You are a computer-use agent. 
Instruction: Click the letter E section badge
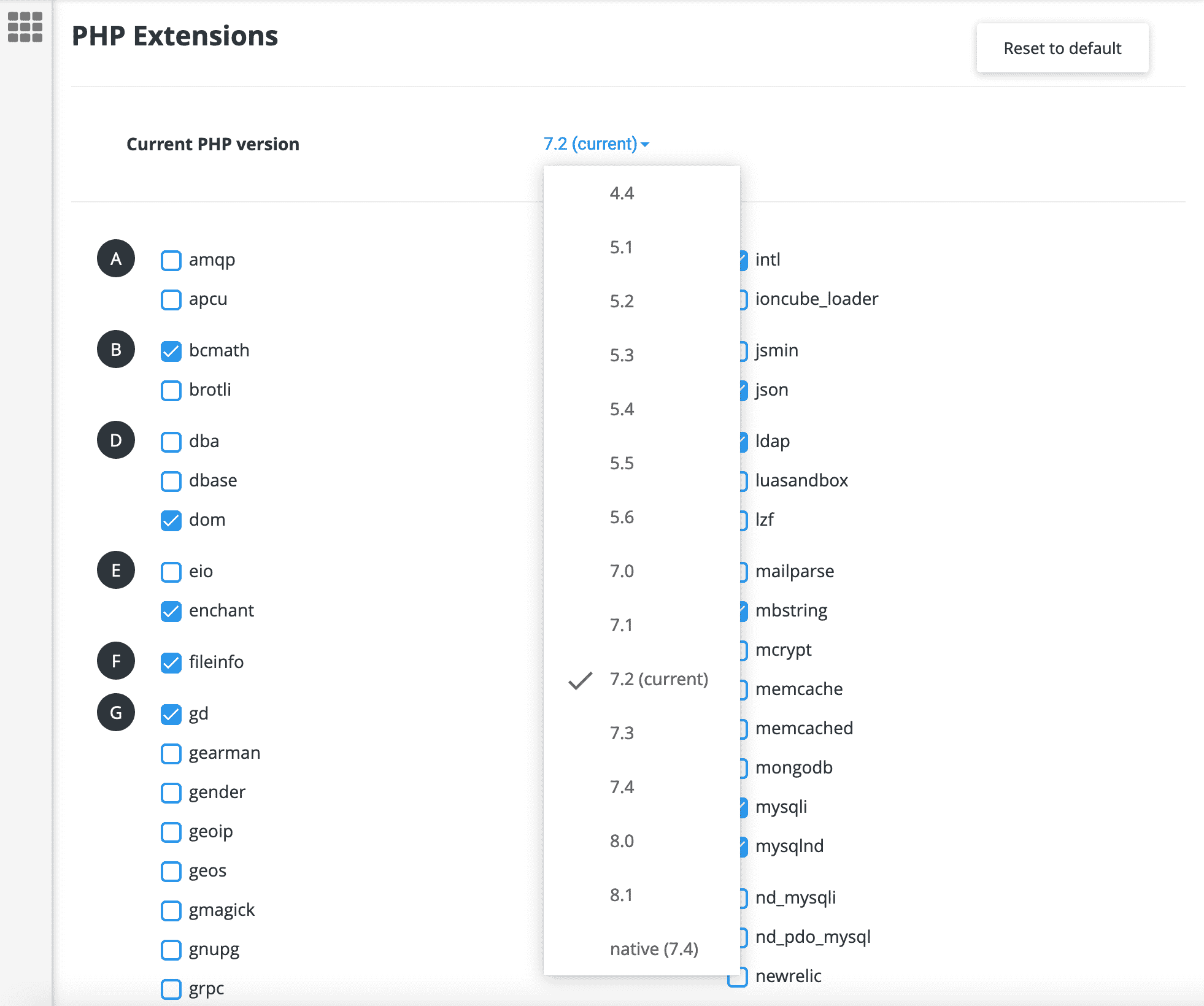[x=116, y=570]
